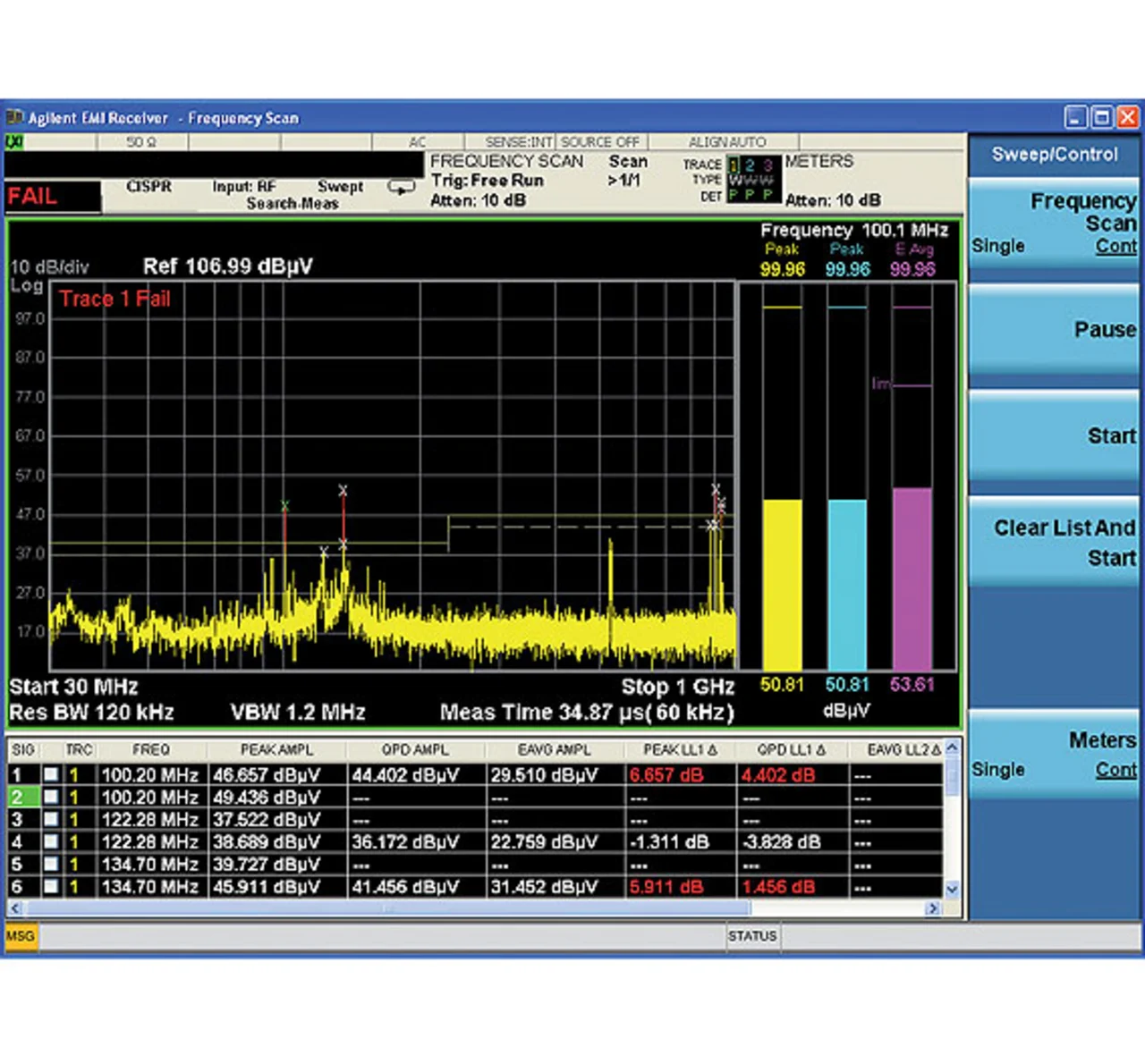Click the CISPR setting label

148,186
